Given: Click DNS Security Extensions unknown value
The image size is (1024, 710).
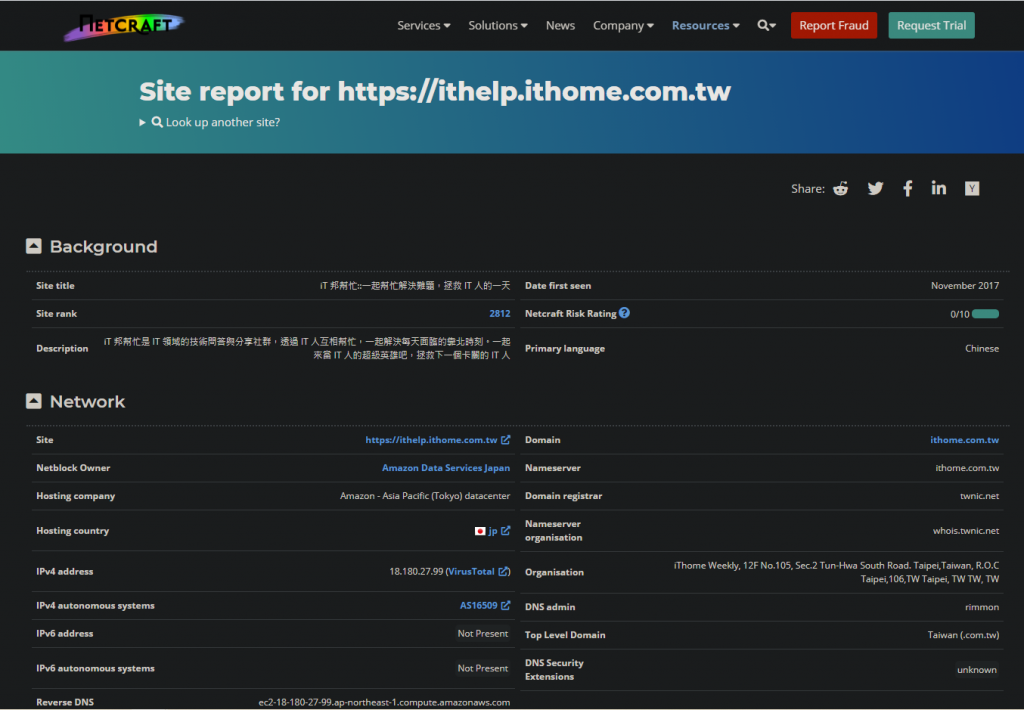Looking at the screenshot, I should pyautogui.click(x=976, y=670).
